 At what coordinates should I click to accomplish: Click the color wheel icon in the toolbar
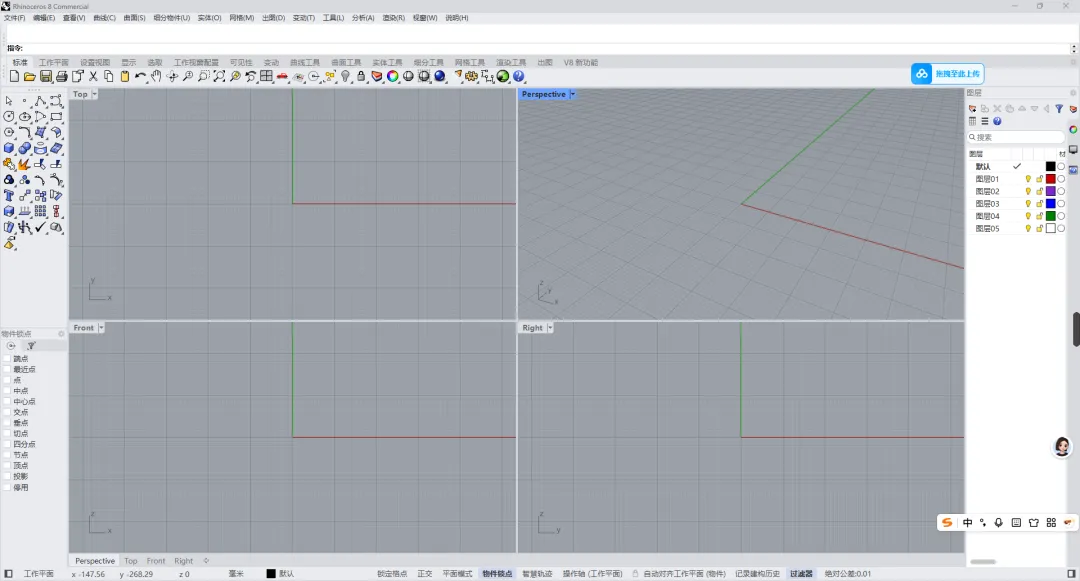393,76
